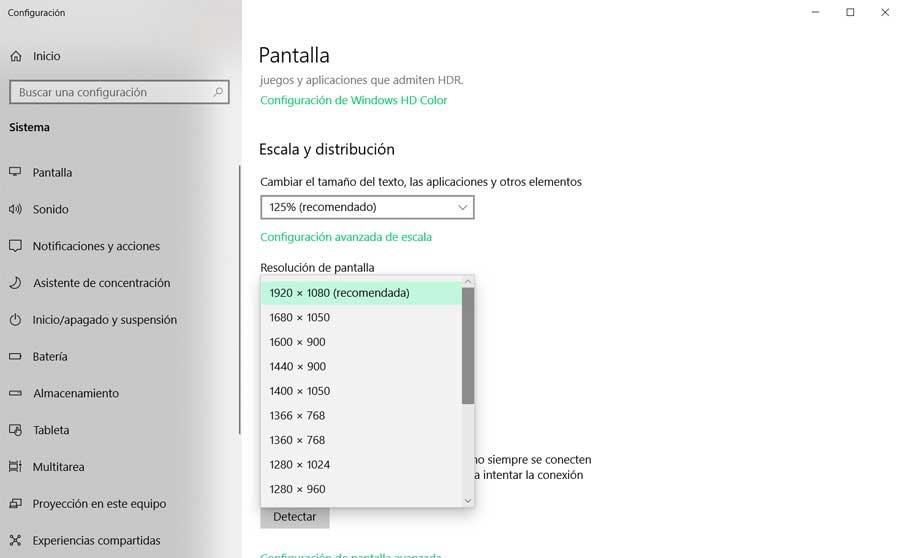This screenshot has height=558, width=900.
Task: Select the 1280 × 960 resolution
Action: pyautogui.click(x=361, y=489)
